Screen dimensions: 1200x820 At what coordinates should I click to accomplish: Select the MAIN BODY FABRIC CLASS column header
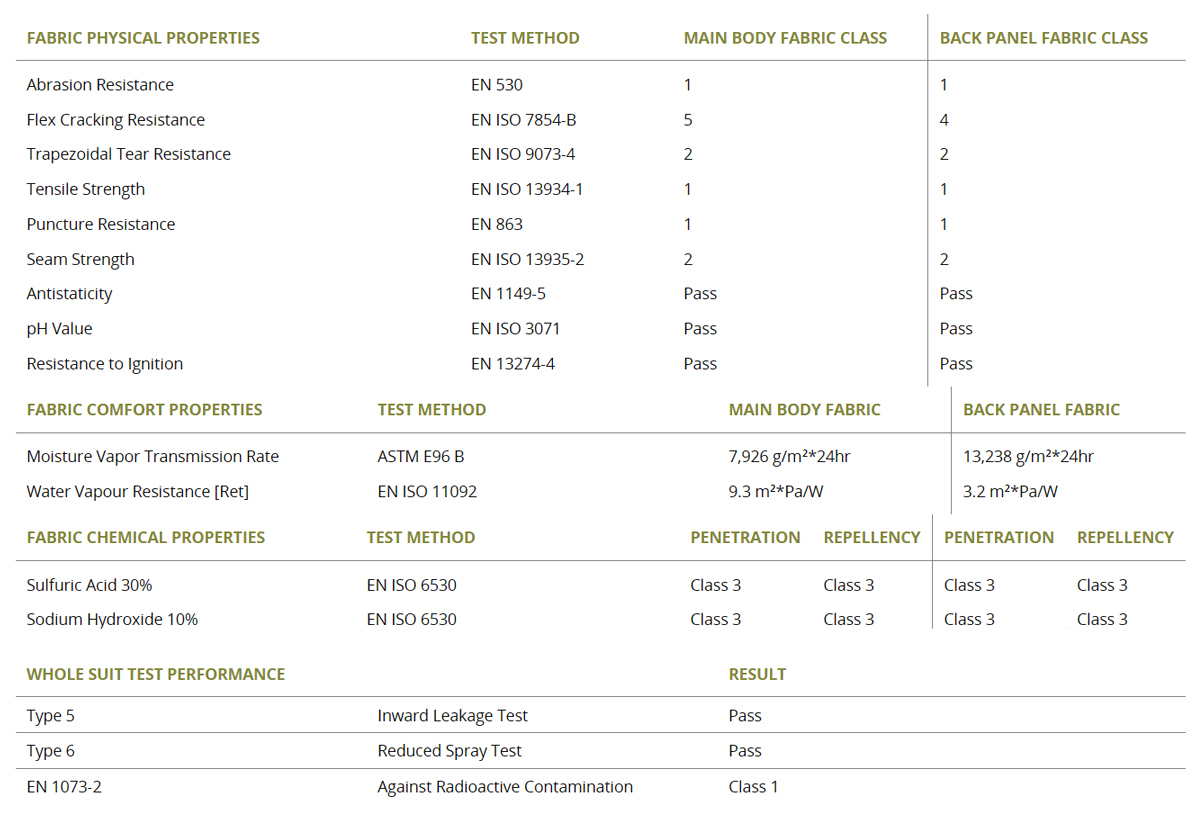point(785,38)
